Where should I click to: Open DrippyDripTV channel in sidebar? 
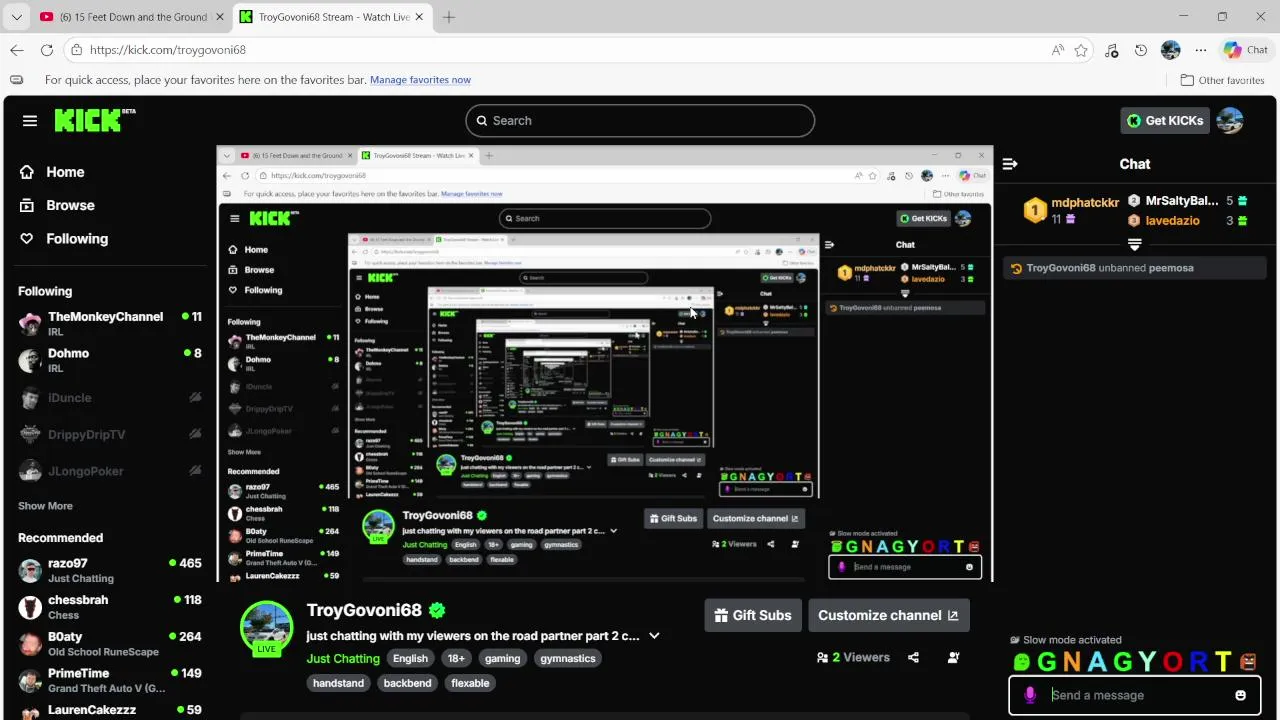[x=110, y=435]
